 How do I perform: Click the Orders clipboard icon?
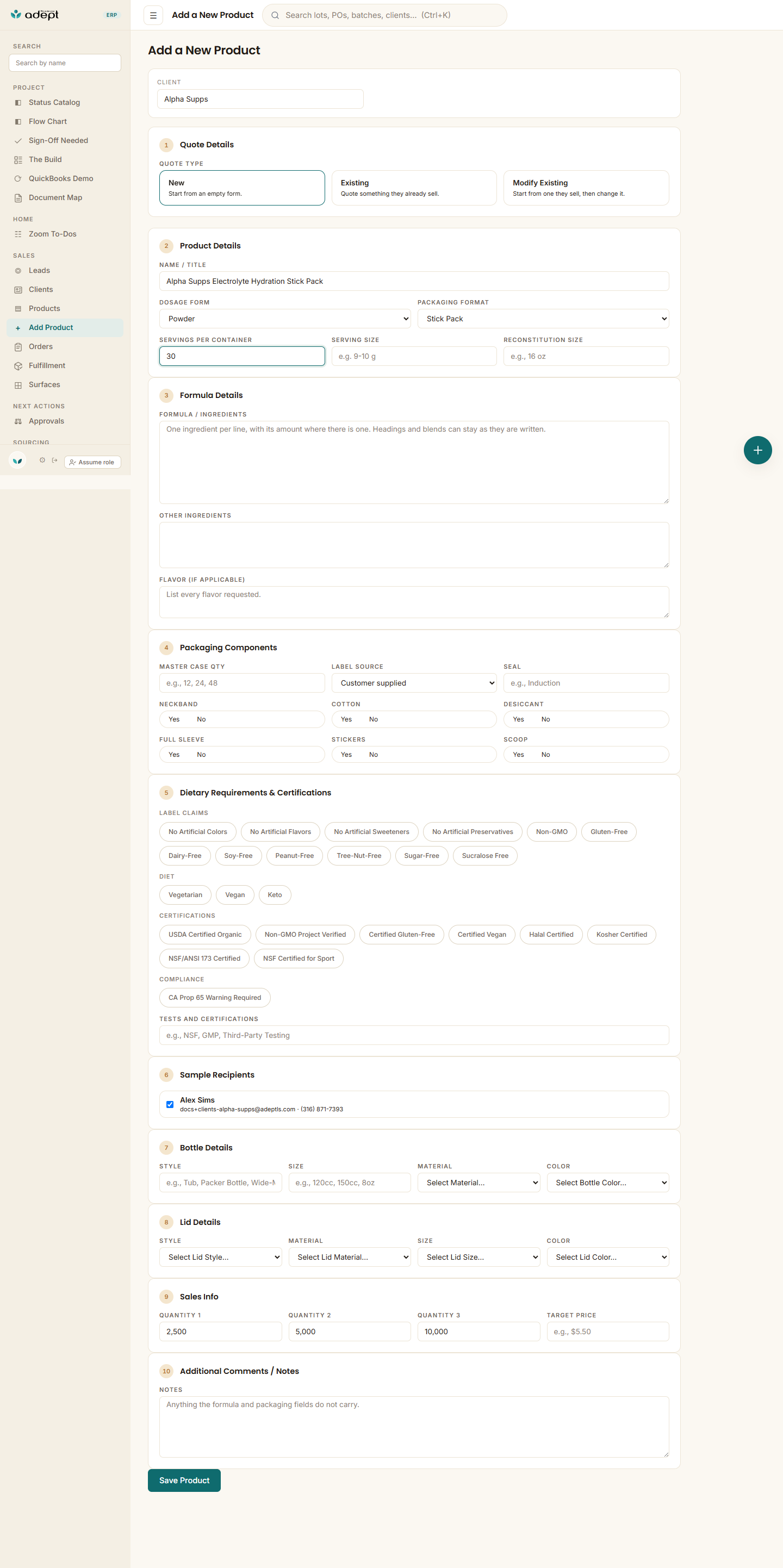[18, 347]
